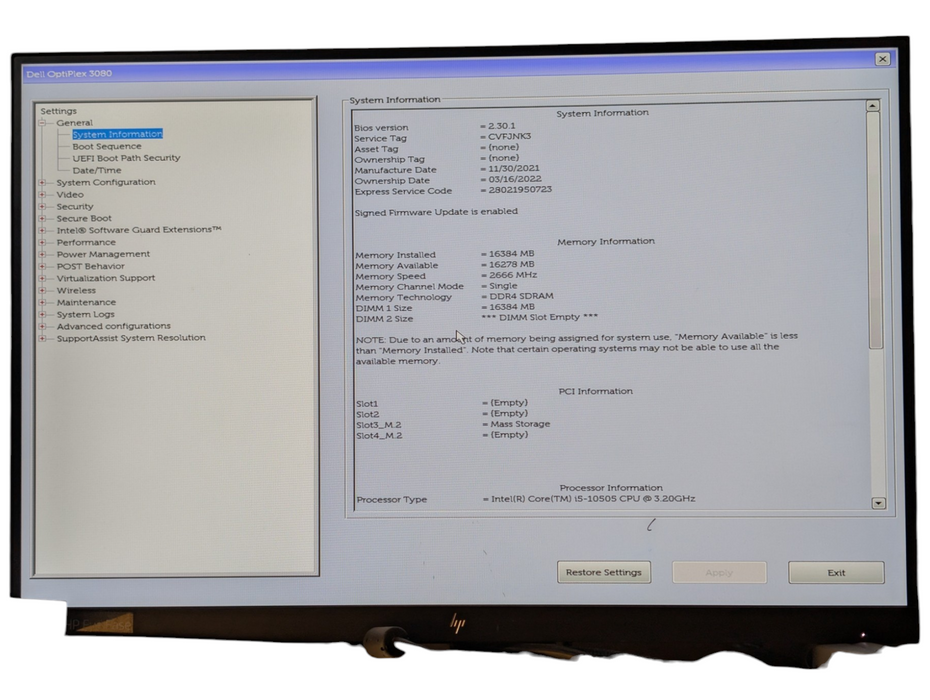930x700 pixels.
Task: Click Slot3_M.2 Mass Storage value
Action: pyautogui.click(x=520, y=424)
